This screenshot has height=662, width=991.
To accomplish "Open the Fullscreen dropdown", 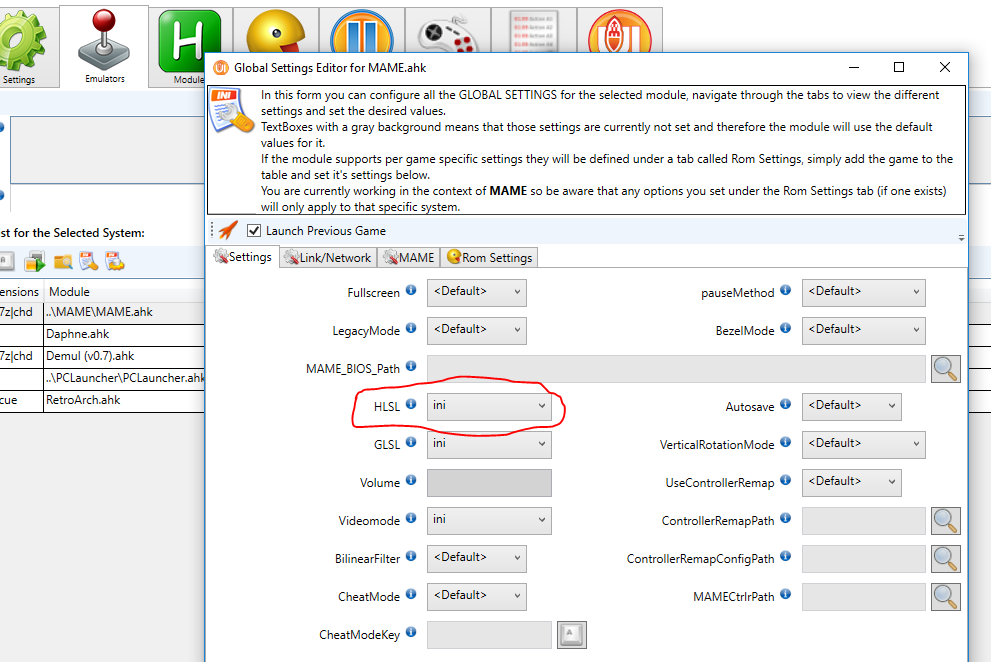I will 477,293.
